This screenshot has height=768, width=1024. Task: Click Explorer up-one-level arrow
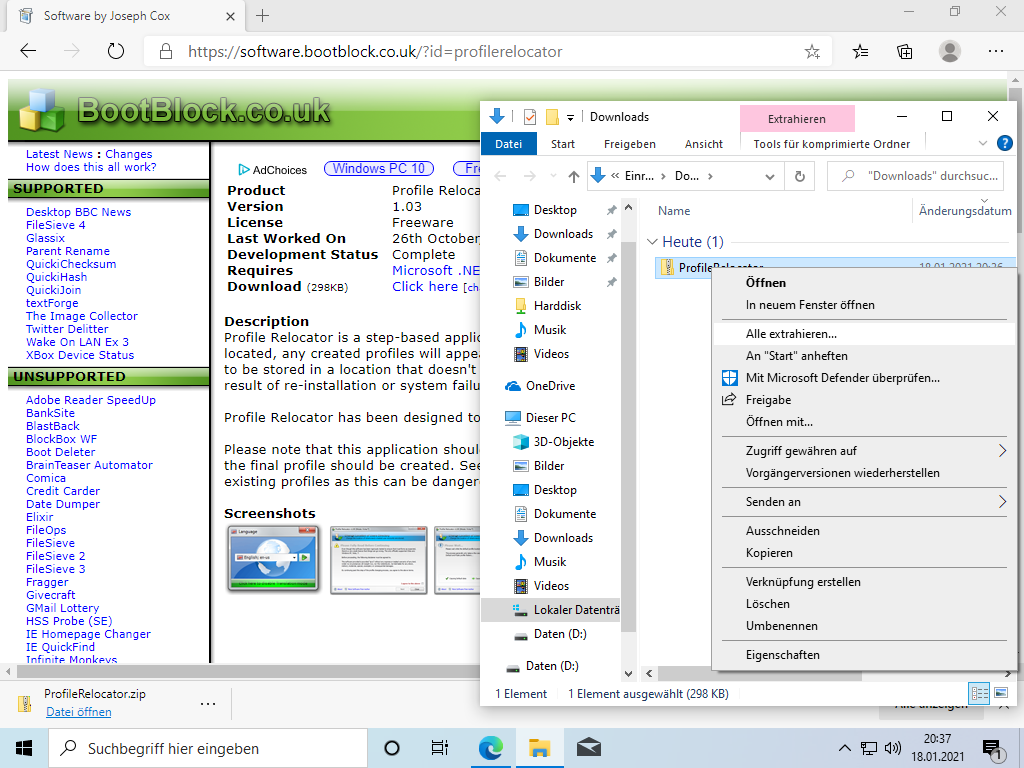(573, 176)
